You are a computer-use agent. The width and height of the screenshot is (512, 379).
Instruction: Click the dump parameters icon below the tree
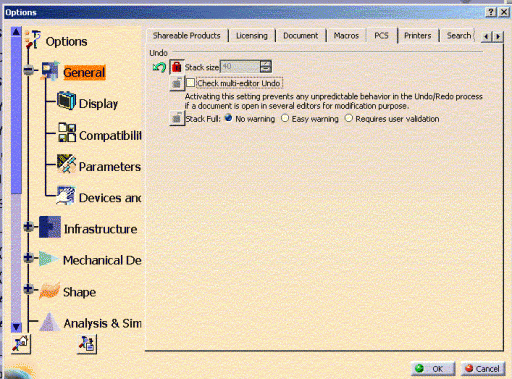(87, 344)
